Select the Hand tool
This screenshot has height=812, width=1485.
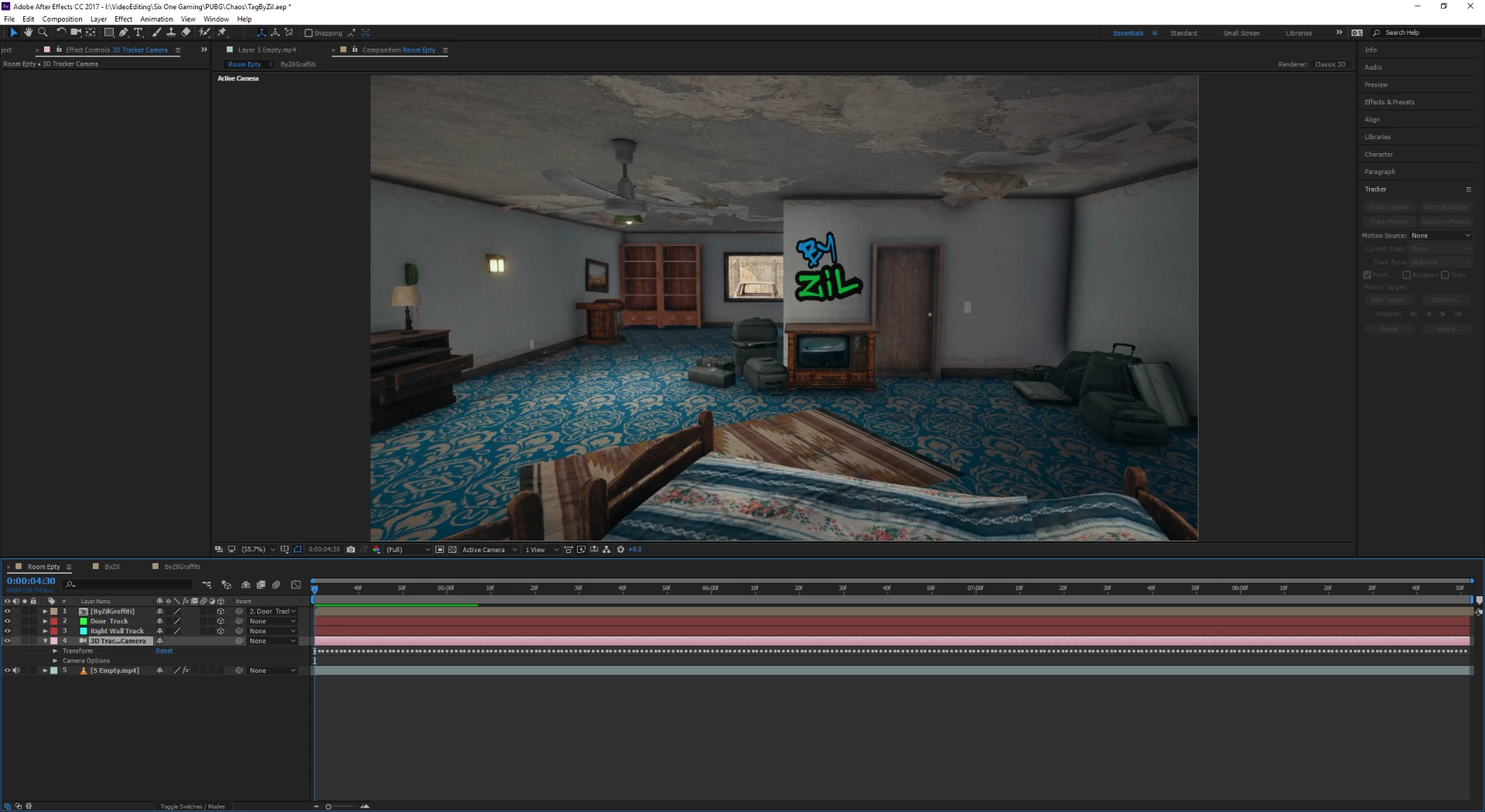(28, 32)
